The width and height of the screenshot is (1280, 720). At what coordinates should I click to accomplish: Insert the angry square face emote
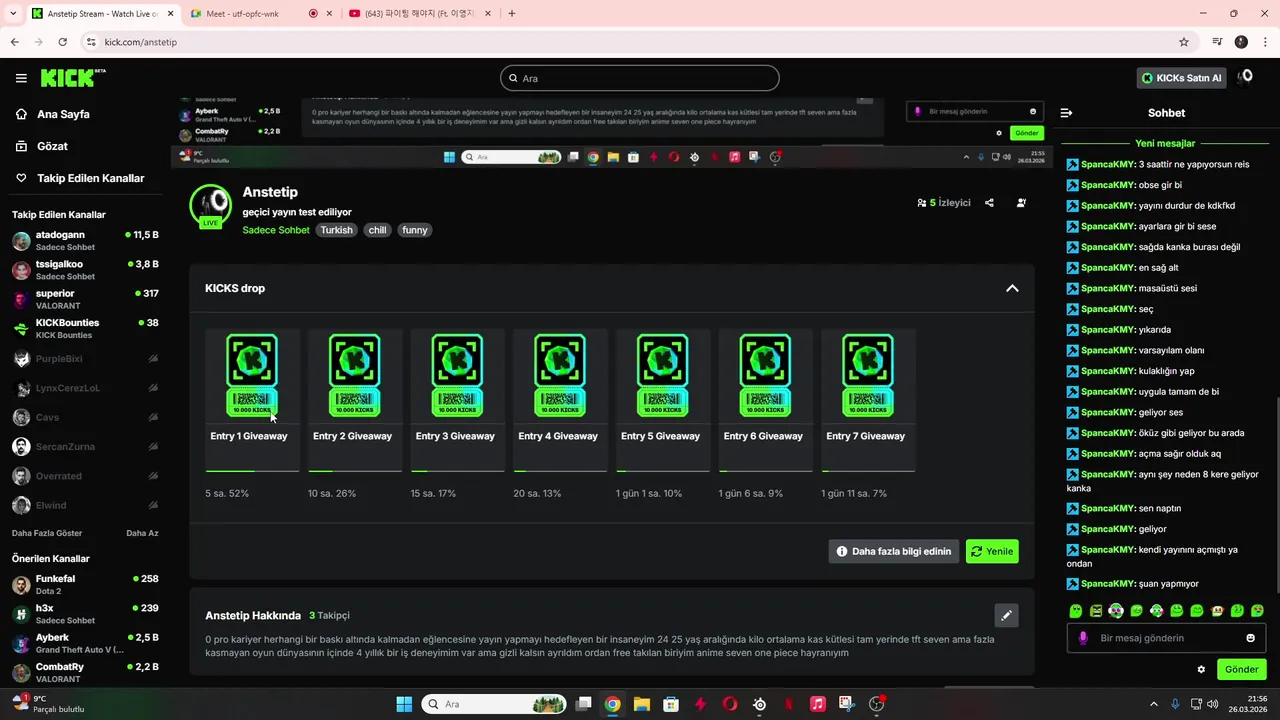(1096, 611)
